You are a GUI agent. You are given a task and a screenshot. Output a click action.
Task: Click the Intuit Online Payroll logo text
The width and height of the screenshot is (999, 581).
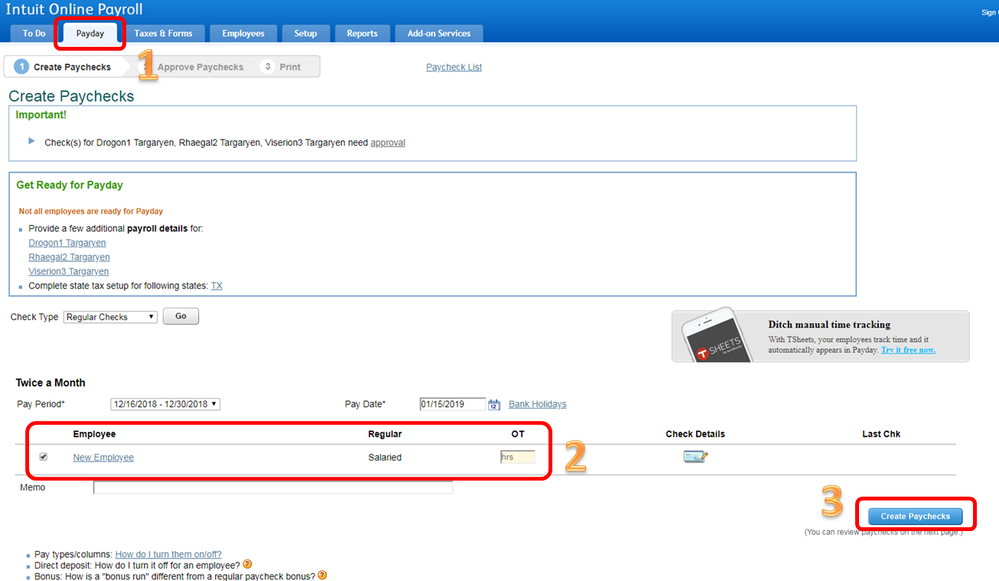click(74, 9)
